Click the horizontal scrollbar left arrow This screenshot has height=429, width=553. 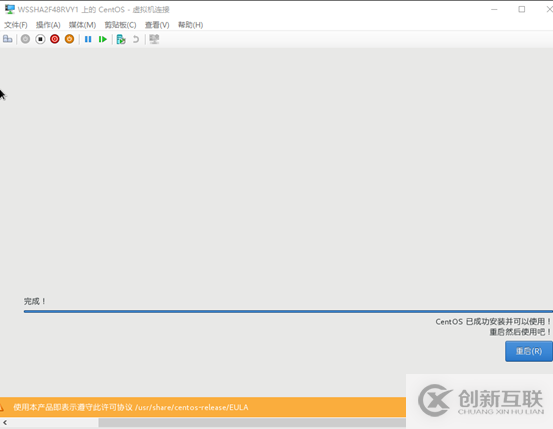pos(5,422)
